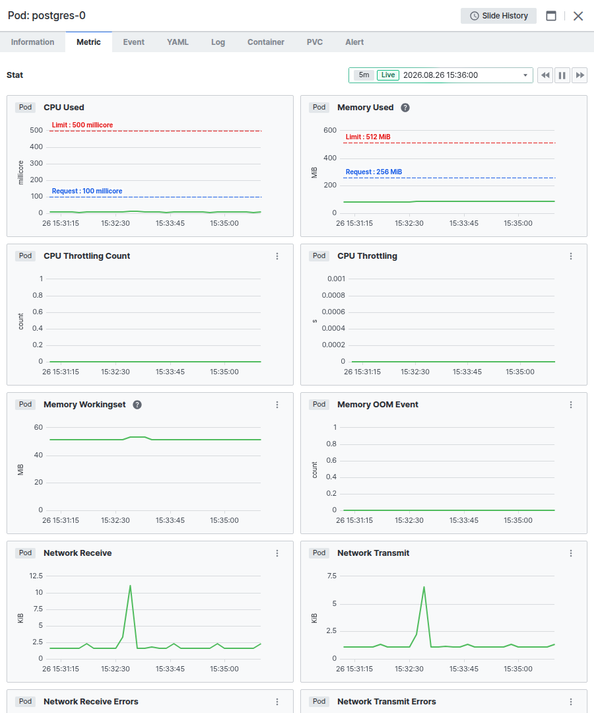Open Network Receive Errors options menu
The image size is (594, 713).
point(277,702)
